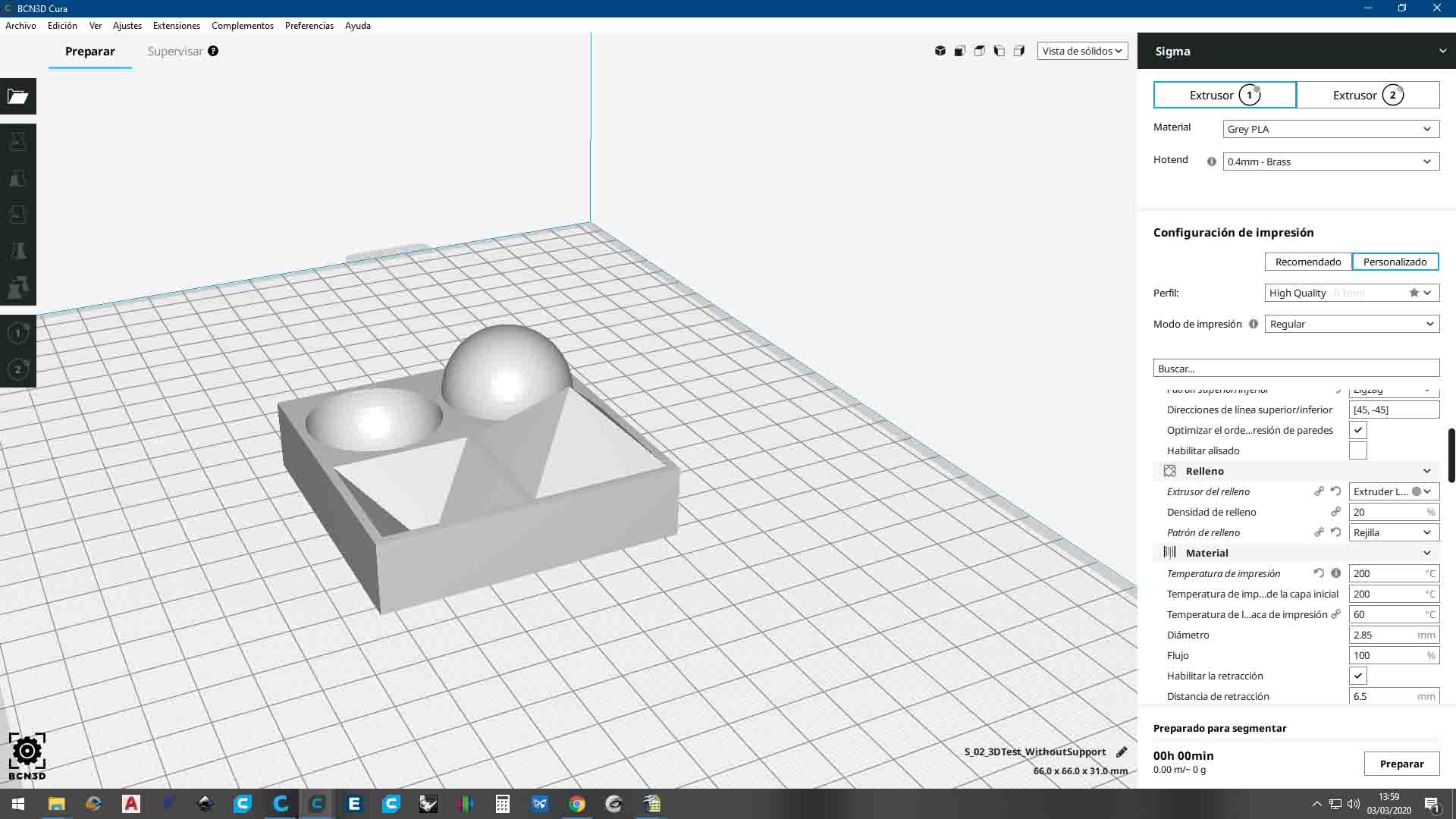1456x819 pixels.
Task: Open Perfil dropdown showing High Quality
Action: [x=1352, y=293]
